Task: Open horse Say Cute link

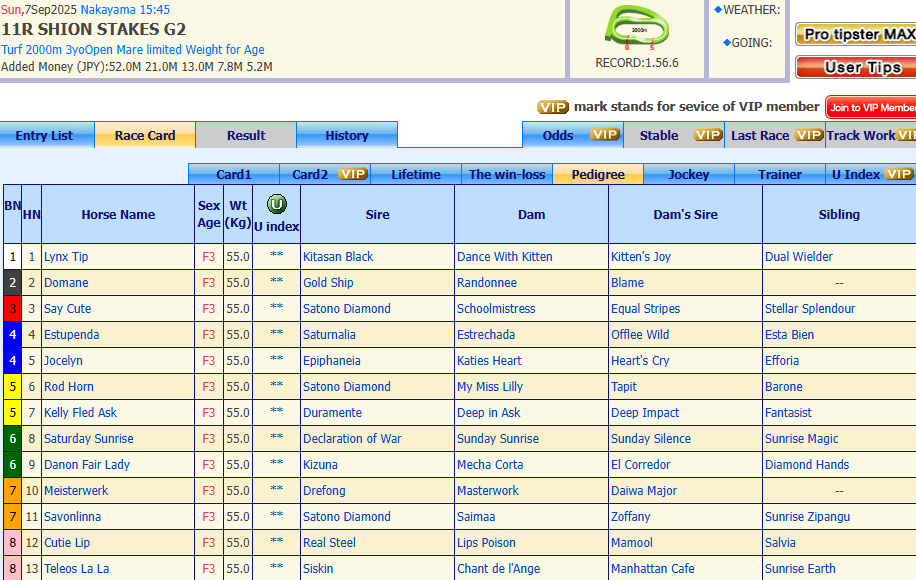Action: point(67,308)
